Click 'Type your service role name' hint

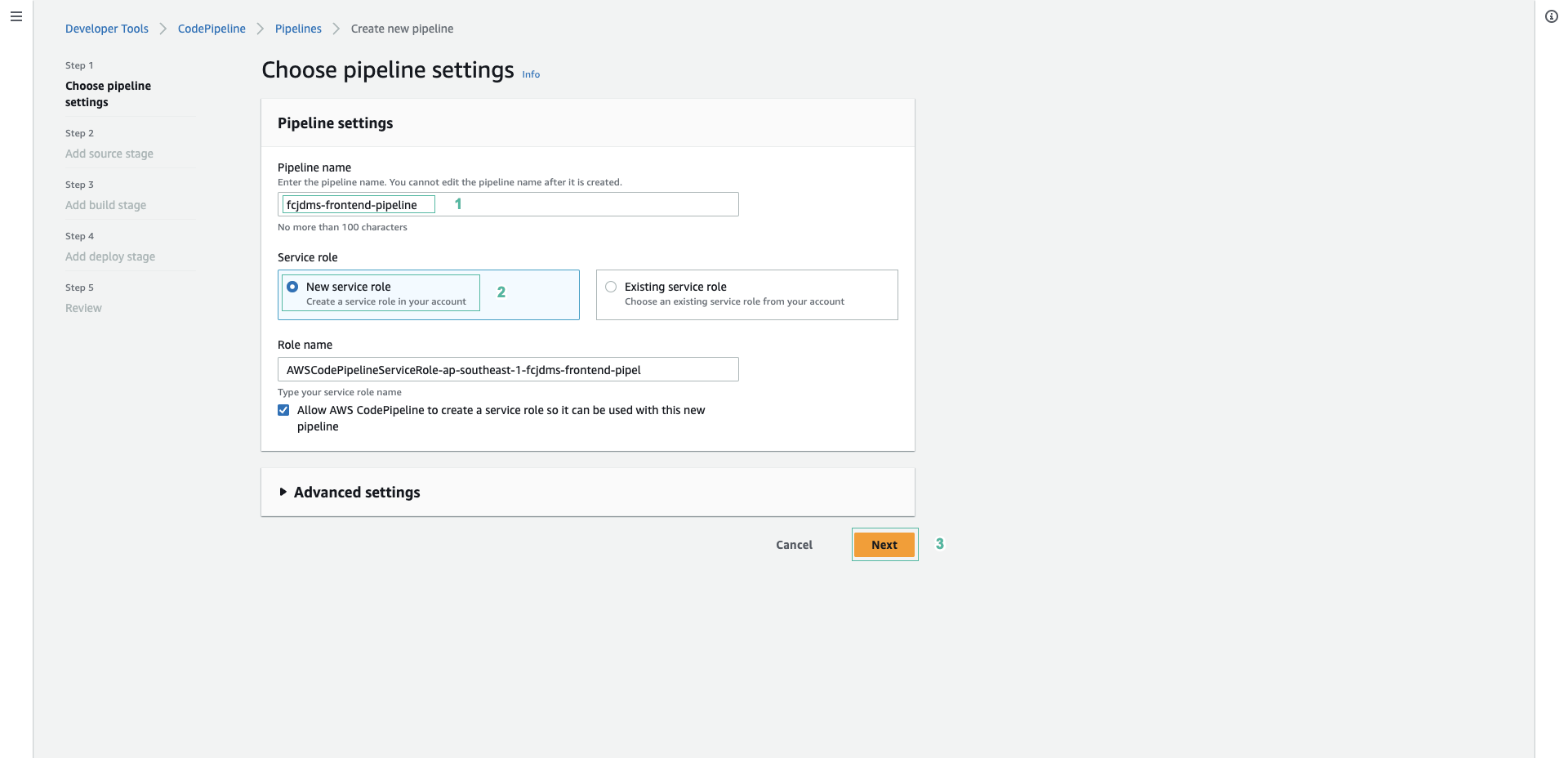[340, 392]
